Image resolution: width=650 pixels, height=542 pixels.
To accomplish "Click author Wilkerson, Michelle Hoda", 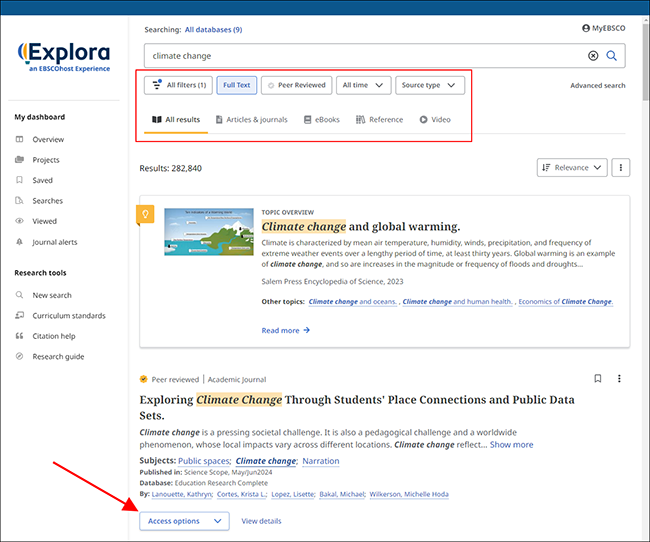I will coord(409,494).
